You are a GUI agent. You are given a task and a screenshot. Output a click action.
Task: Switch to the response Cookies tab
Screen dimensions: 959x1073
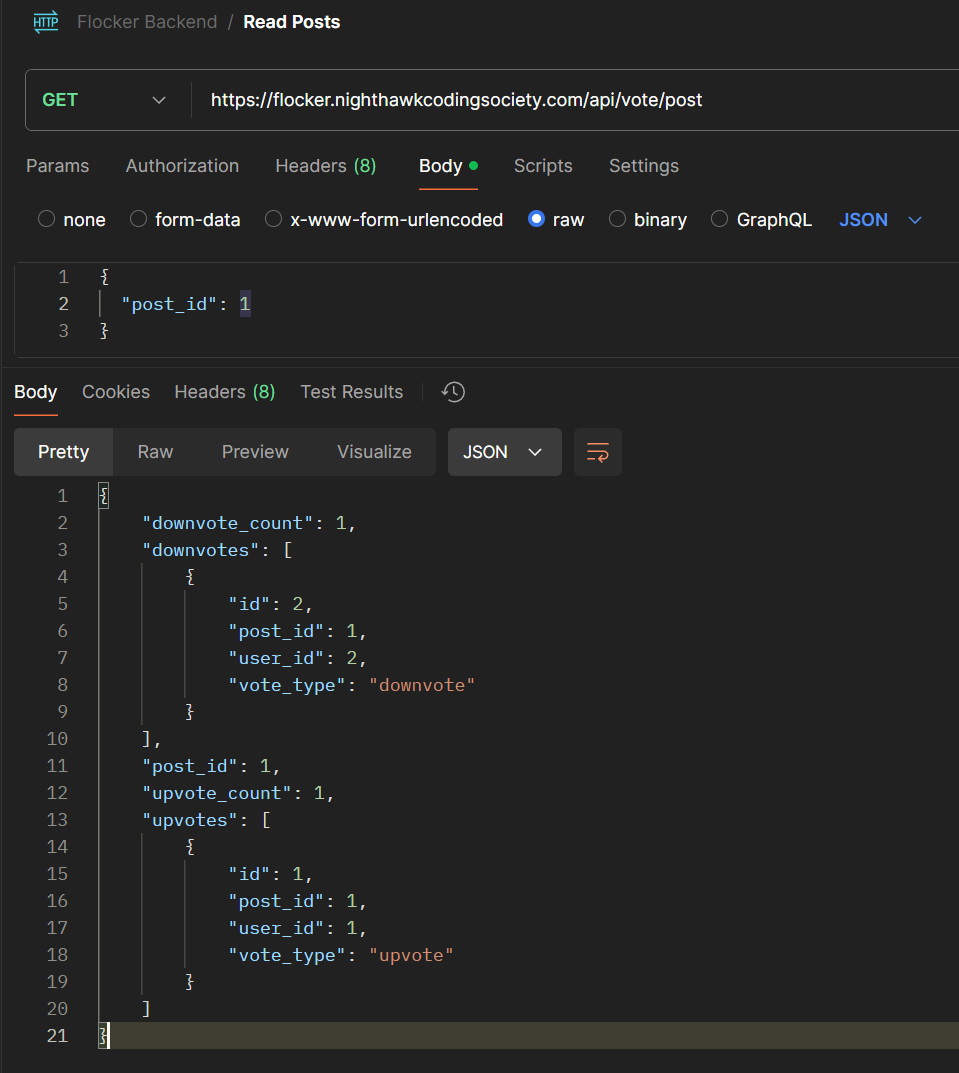pyautogui.click(x=116, y=392)
